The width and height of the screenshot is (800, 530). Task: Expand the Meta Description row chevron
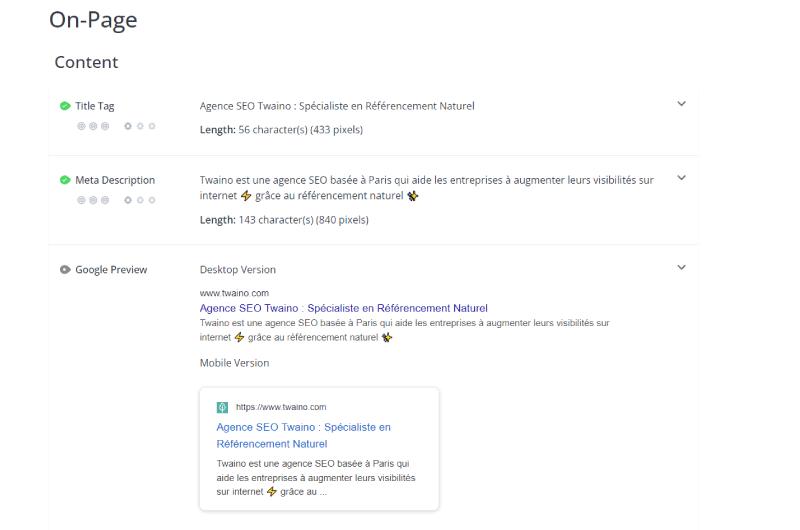click(681, 178)
